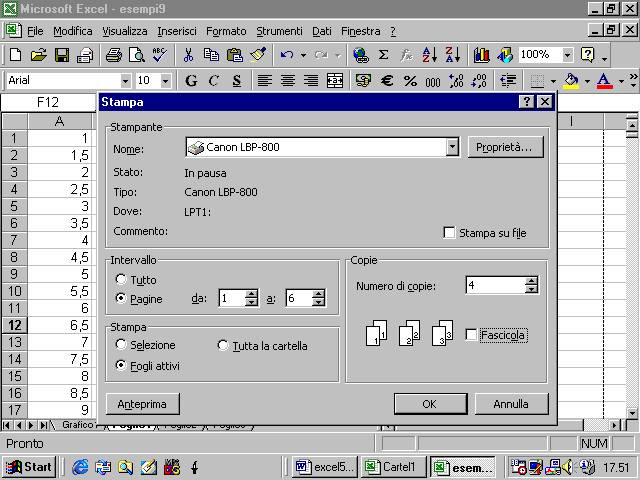
Task: Click the Merge and Center icon
Action: pos(335,81)
